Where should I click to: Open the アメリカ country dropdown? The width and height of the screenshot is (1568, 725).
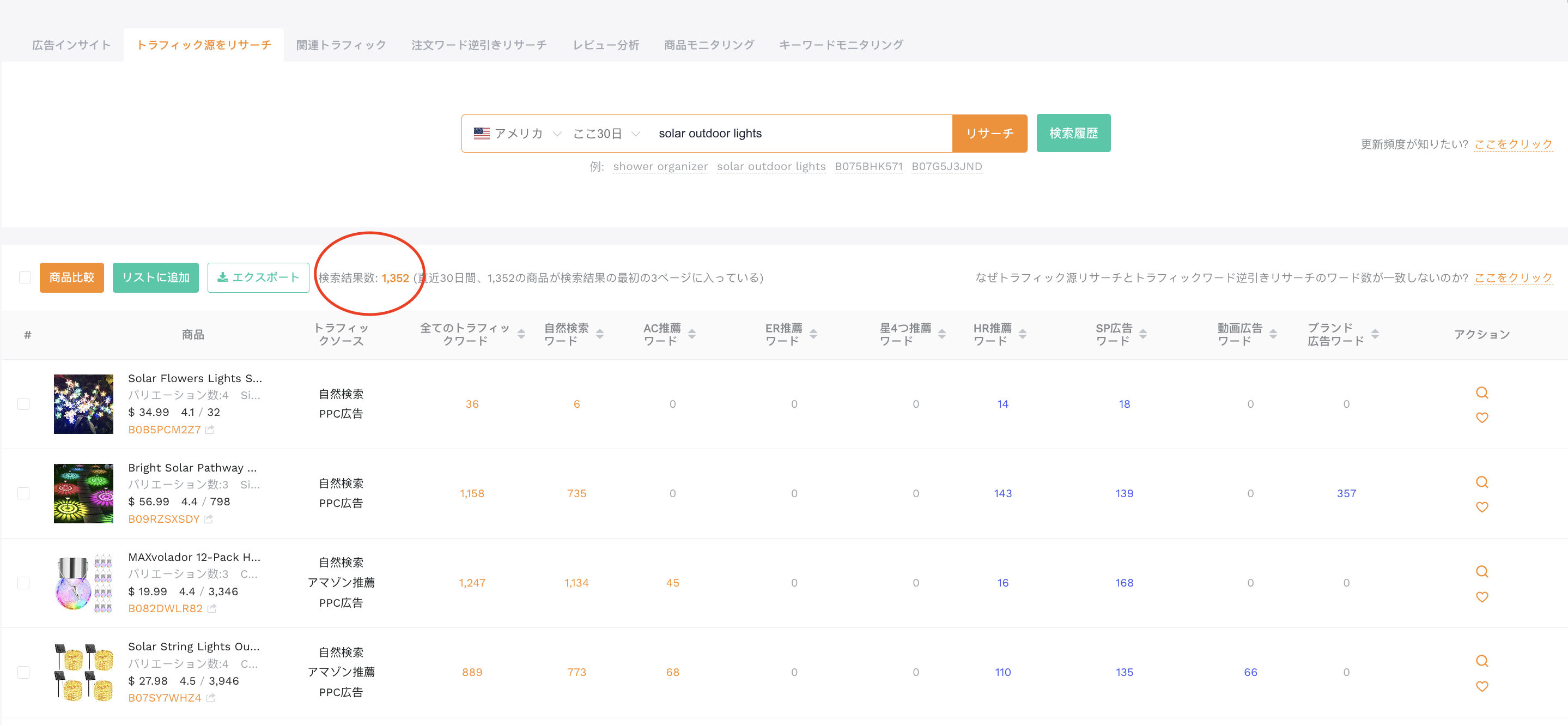click(518, 134)
